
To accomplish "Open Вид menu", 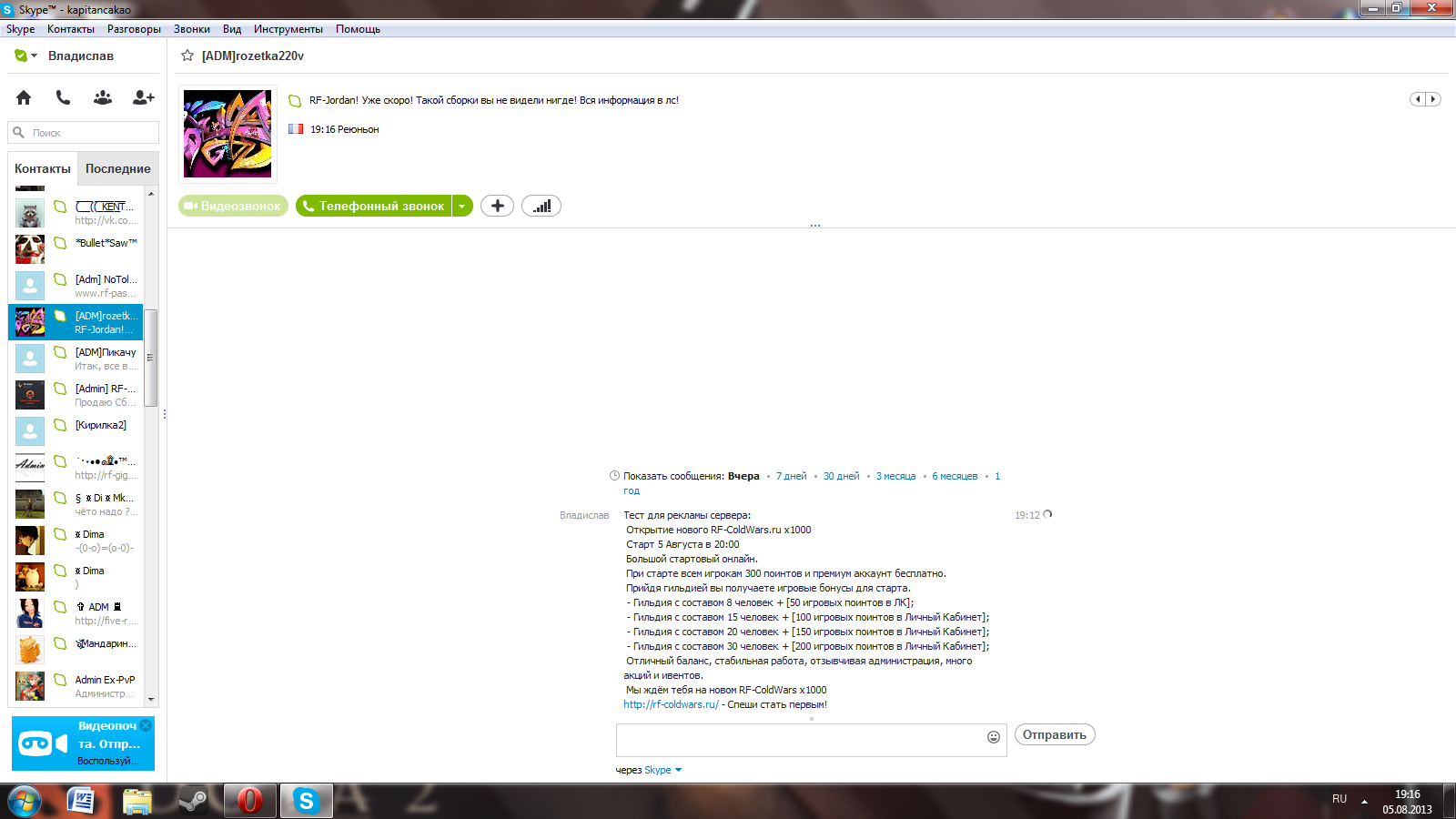I will coord(232,29).
